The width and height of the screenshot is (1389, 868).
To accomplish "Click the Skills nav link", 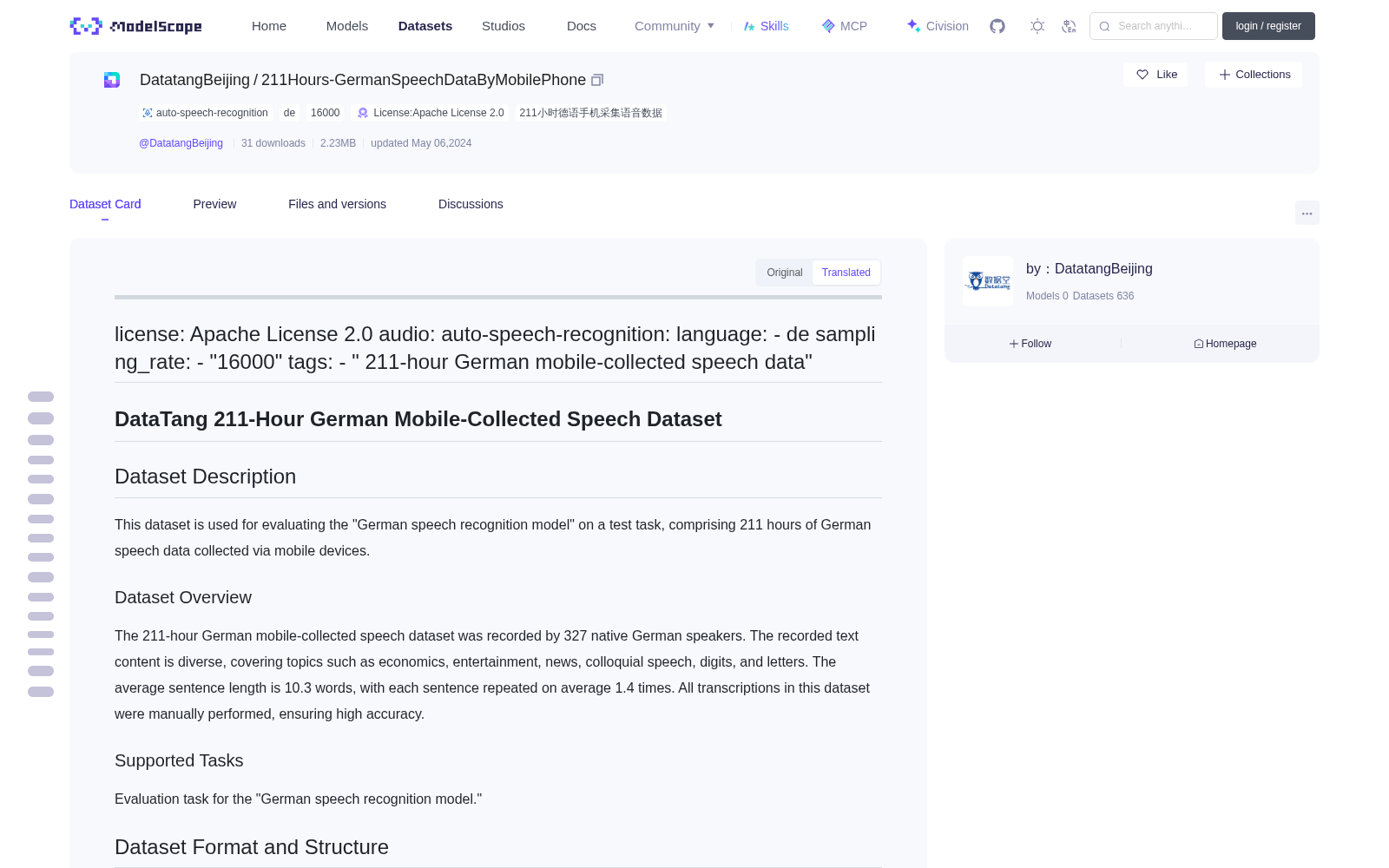I will click(767, 26).
